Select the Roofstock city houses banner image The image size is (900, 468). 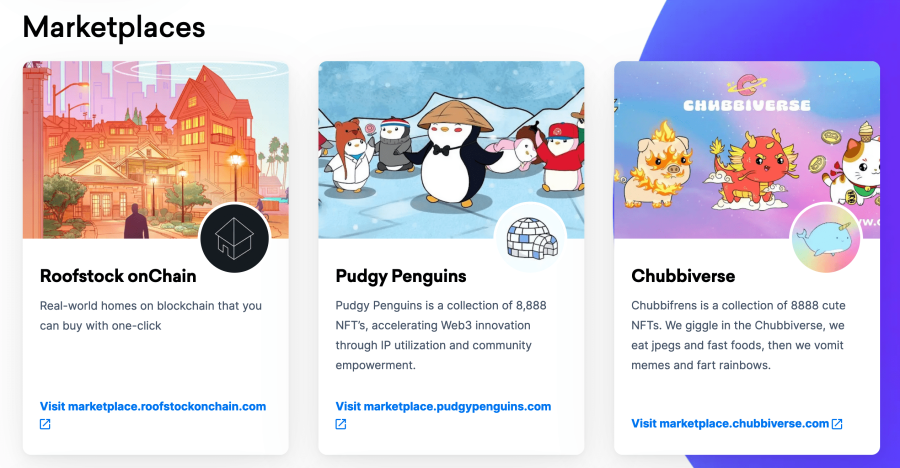tap(156, 150)
